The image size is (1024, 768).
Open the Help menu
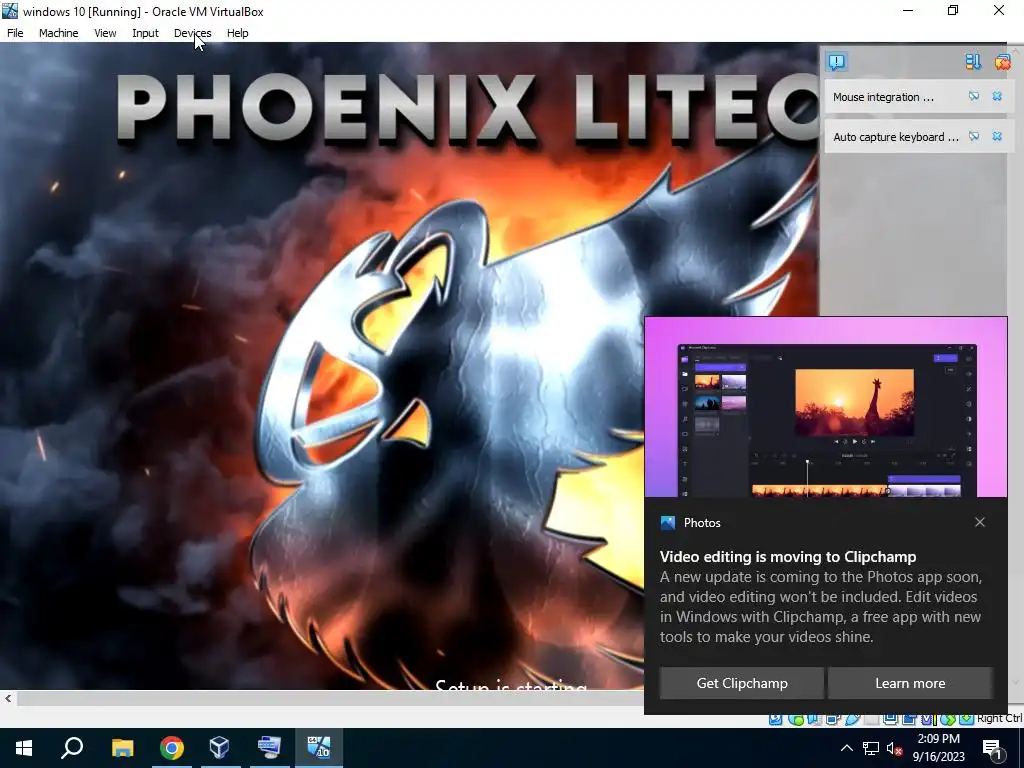pos(238,33)
